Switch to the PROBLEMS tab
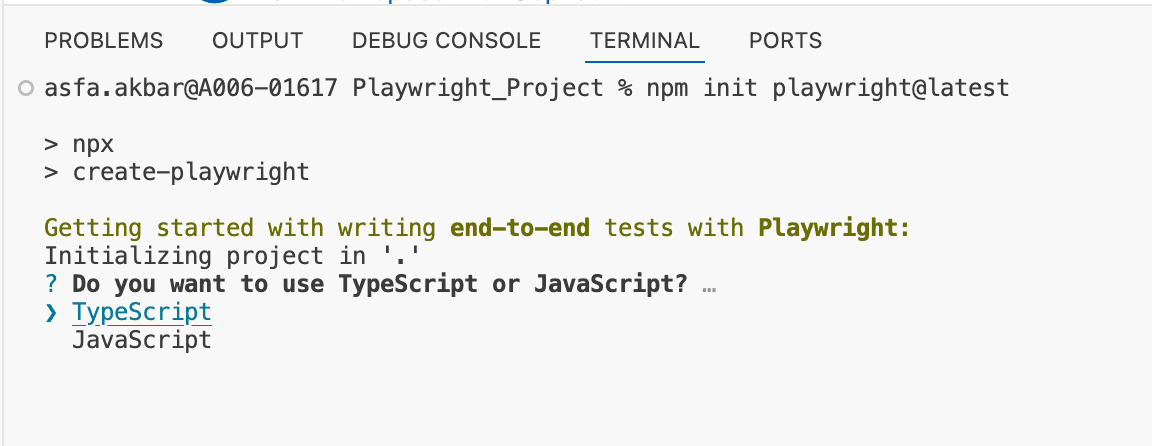Viewport: 1152px width, 446px height. coord(104,41)
